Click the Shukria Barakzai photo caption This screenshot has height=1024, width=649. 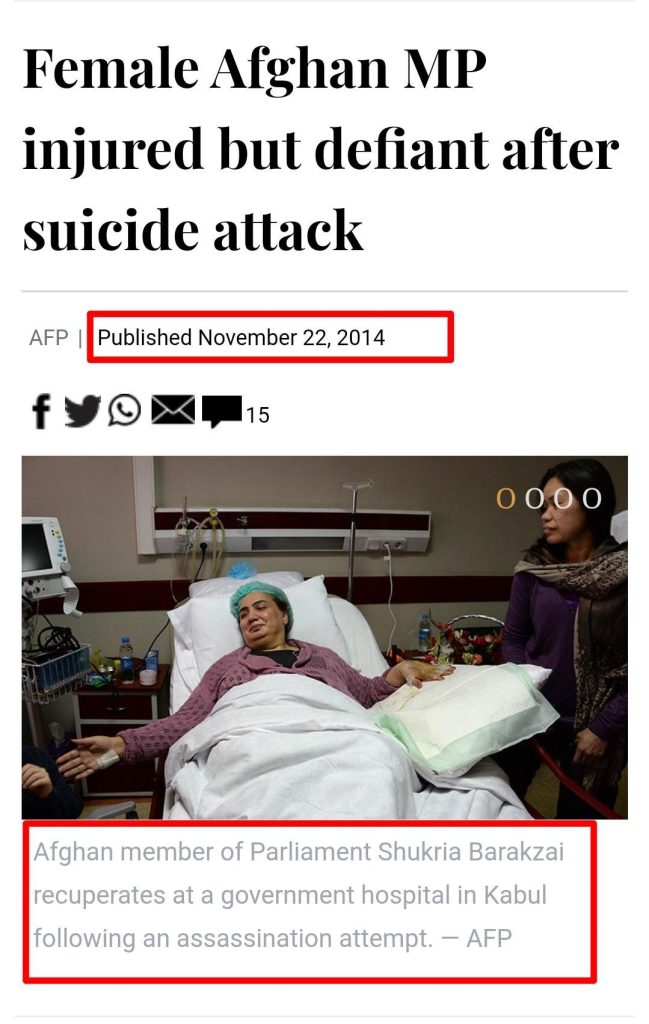(298, 895)
